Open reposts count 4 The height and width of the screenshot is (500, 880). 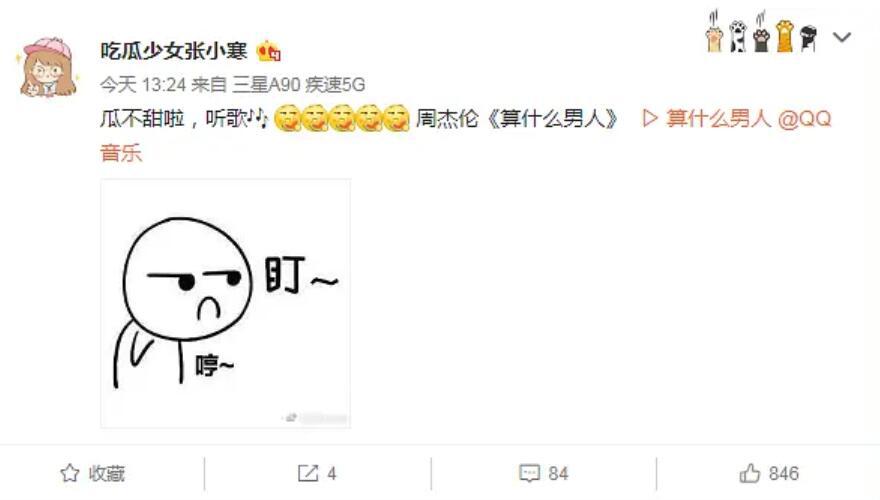click(x=332, y=474)
